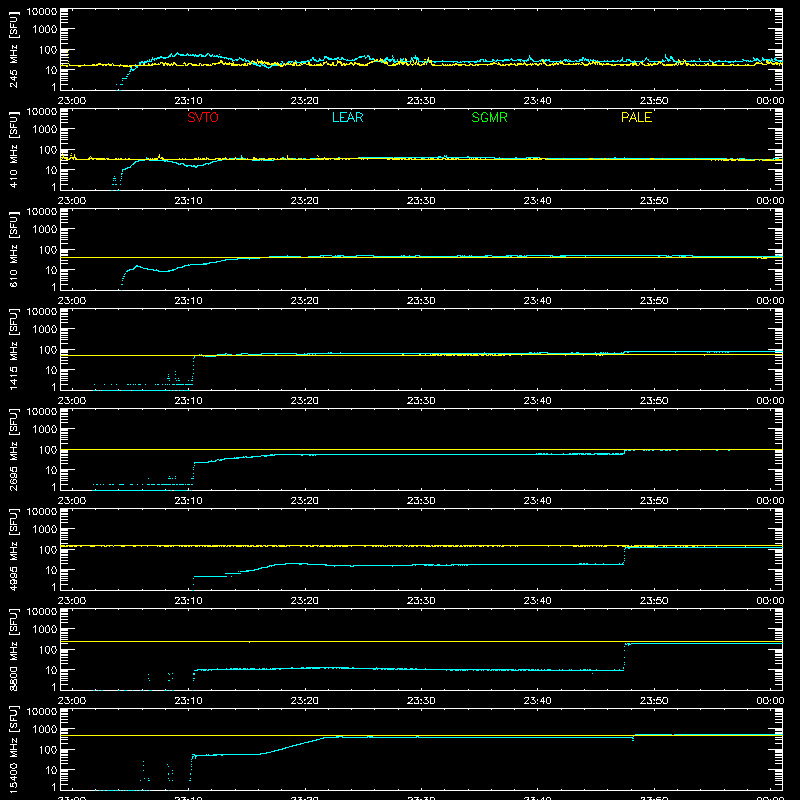Click 23:50 label under the 610 MHz plot

(x=654, y=301)
